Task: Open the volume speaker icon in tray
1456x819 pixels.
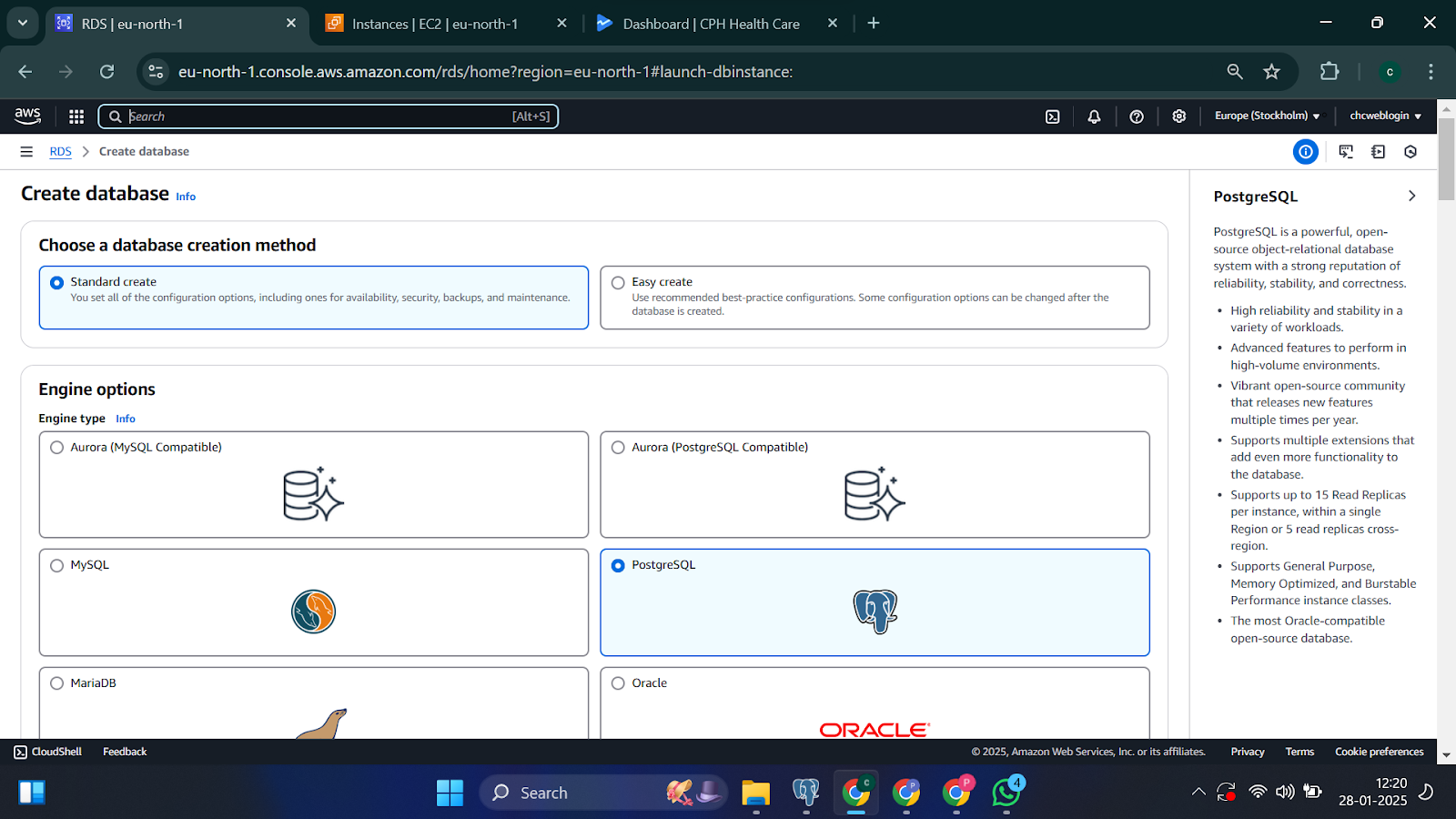Action: [x=1285, y=792]
